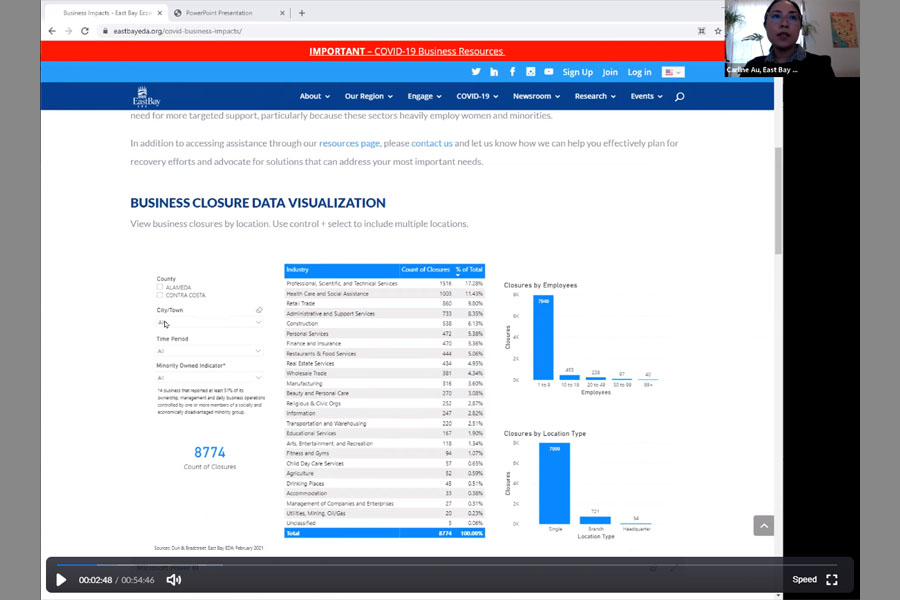Open the Twitter social icon
Image resolution: width=900 pixels, height=600 pixels.
[476, 72]
